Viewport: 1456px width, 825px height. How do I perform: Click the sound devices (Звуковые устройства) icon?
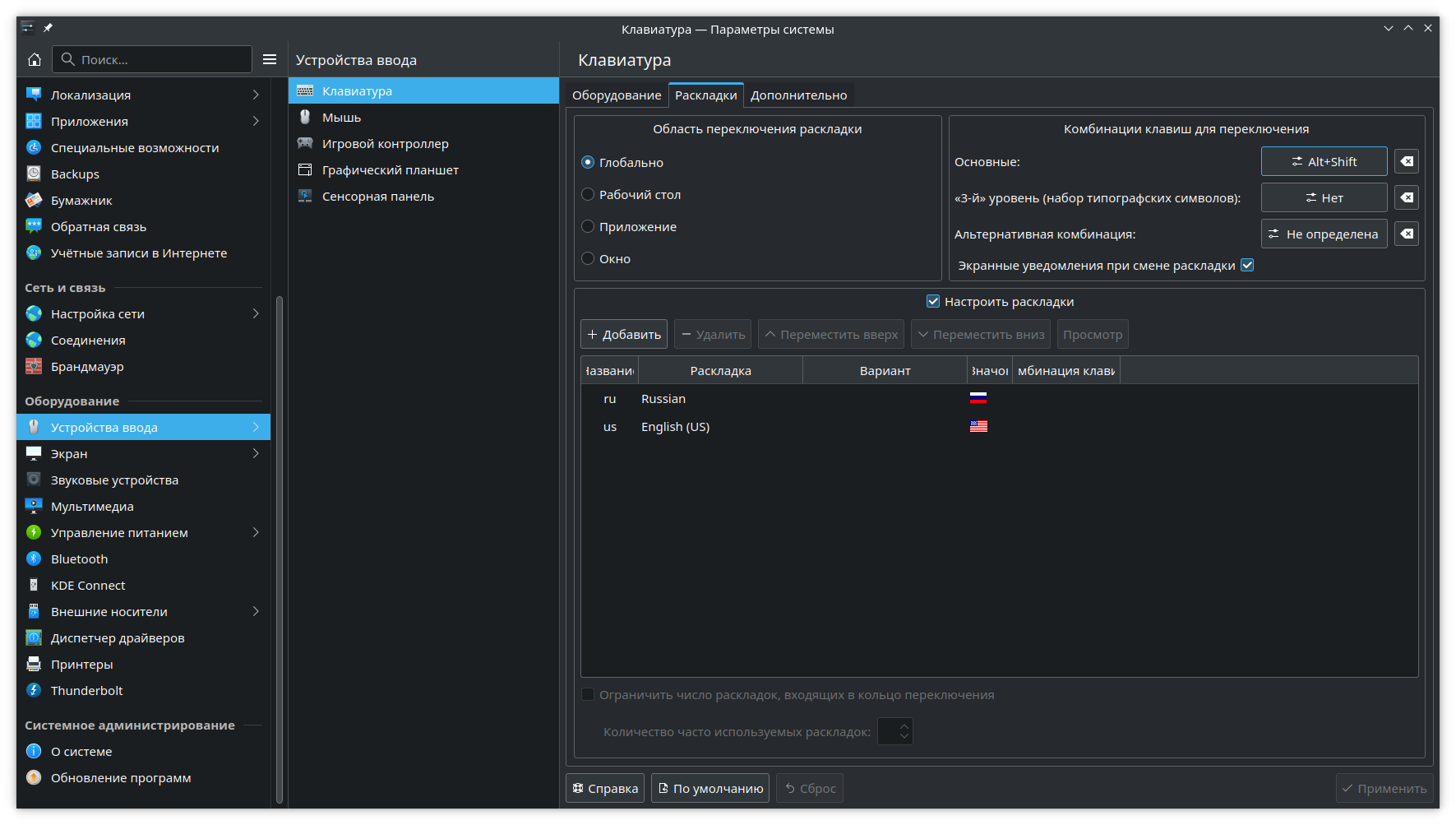point(34,480)
